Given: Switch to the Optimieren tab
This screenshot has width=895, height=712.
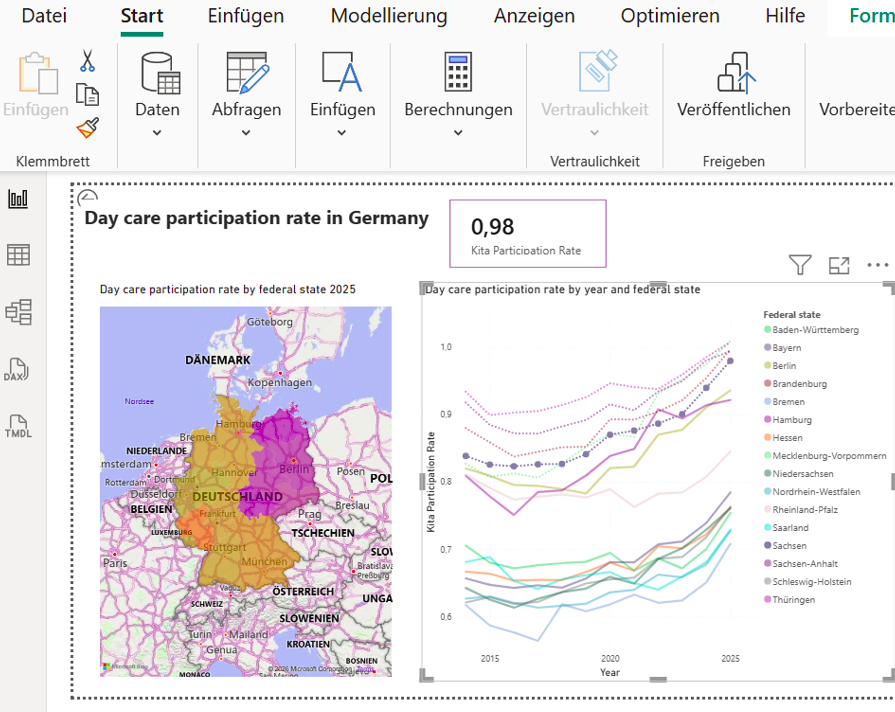Looking at the screenshot, I should [670, 16].
